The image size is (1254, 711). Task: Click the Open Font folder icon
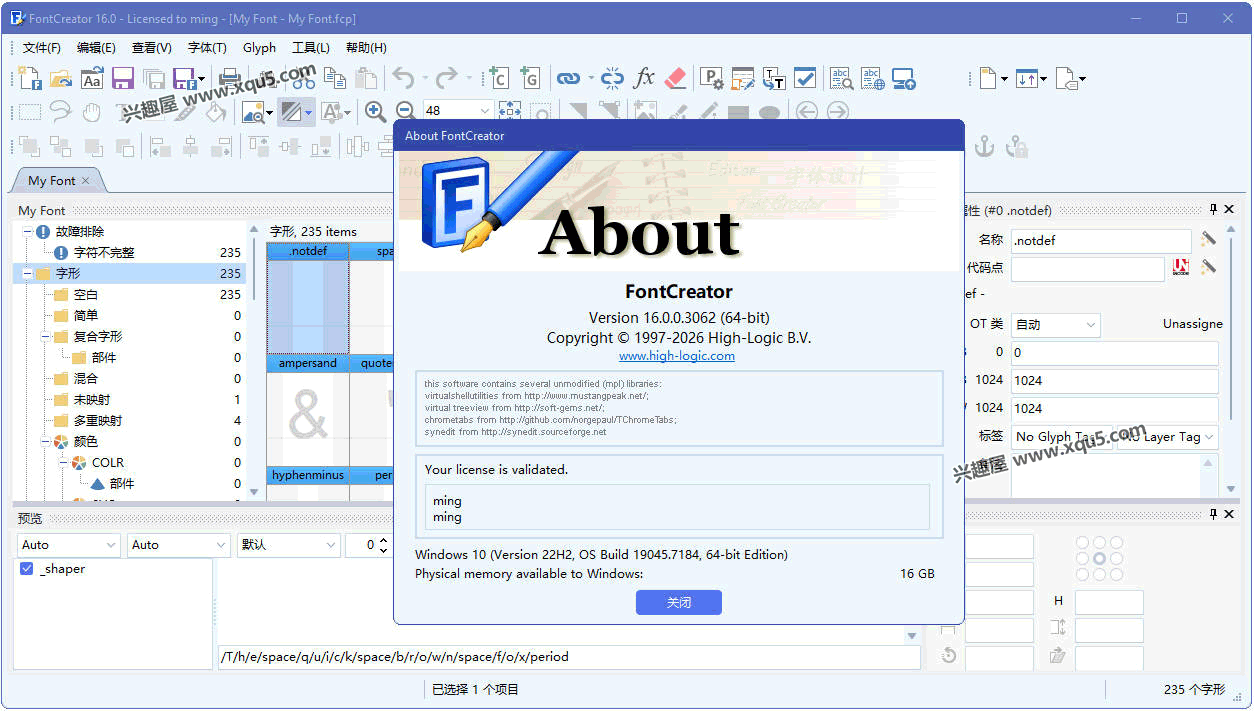pos(61,79)
